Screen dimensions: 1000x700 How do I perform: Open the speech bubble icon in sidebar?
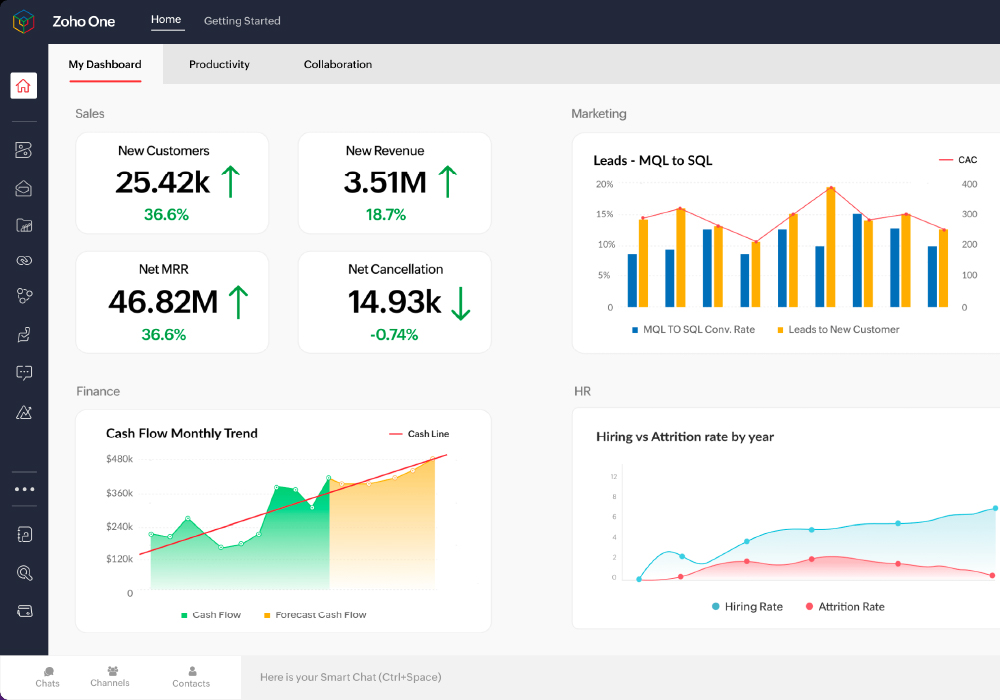click(24, 373)
